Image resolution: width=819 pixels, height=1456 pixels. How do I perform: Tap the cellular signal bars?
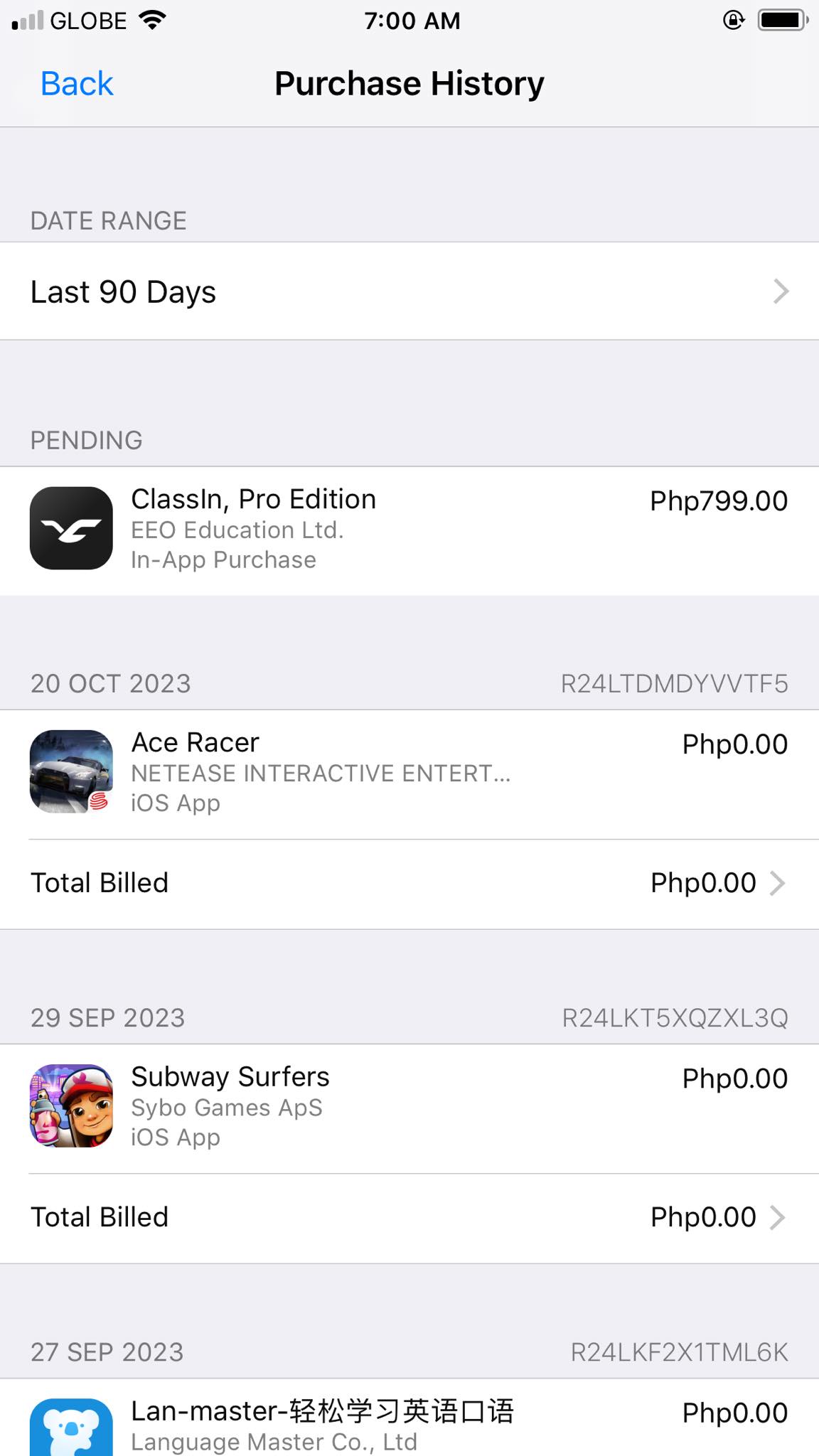point(28,20)
